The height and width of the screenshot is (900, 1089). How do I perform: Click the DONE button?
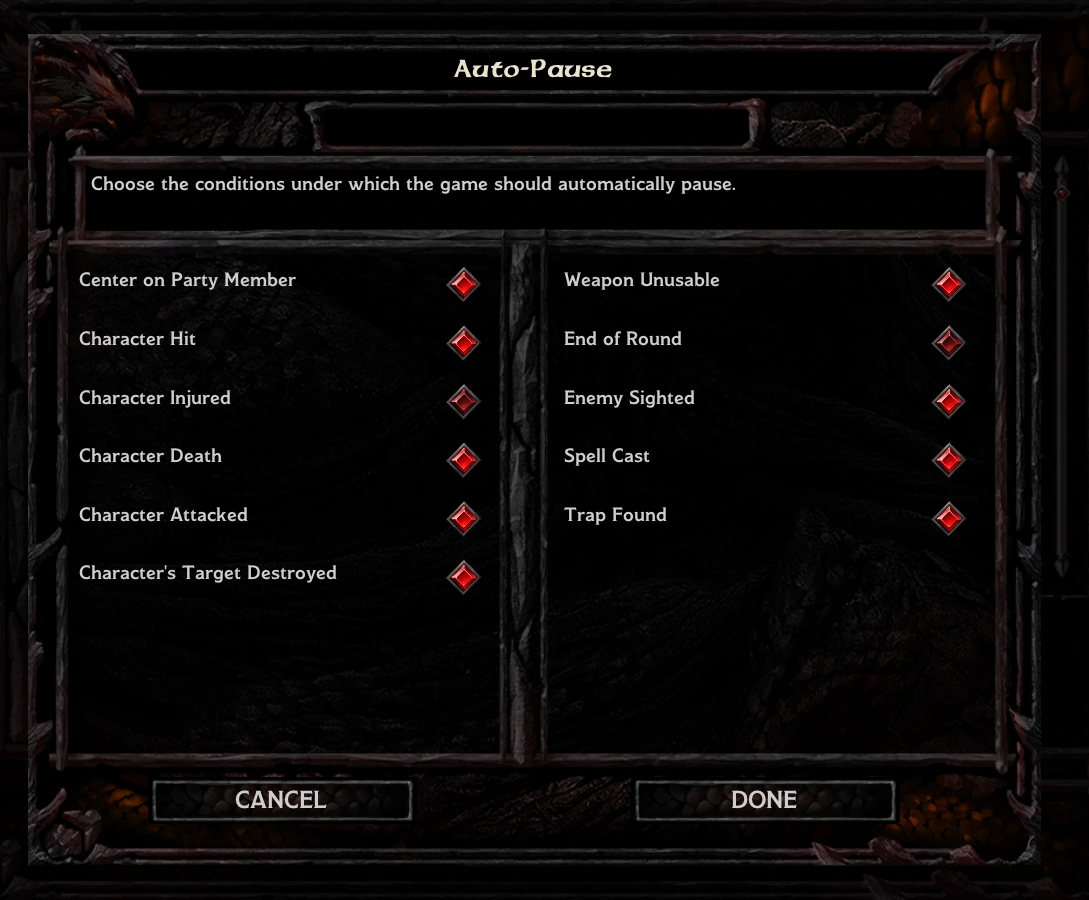(765, 800)
